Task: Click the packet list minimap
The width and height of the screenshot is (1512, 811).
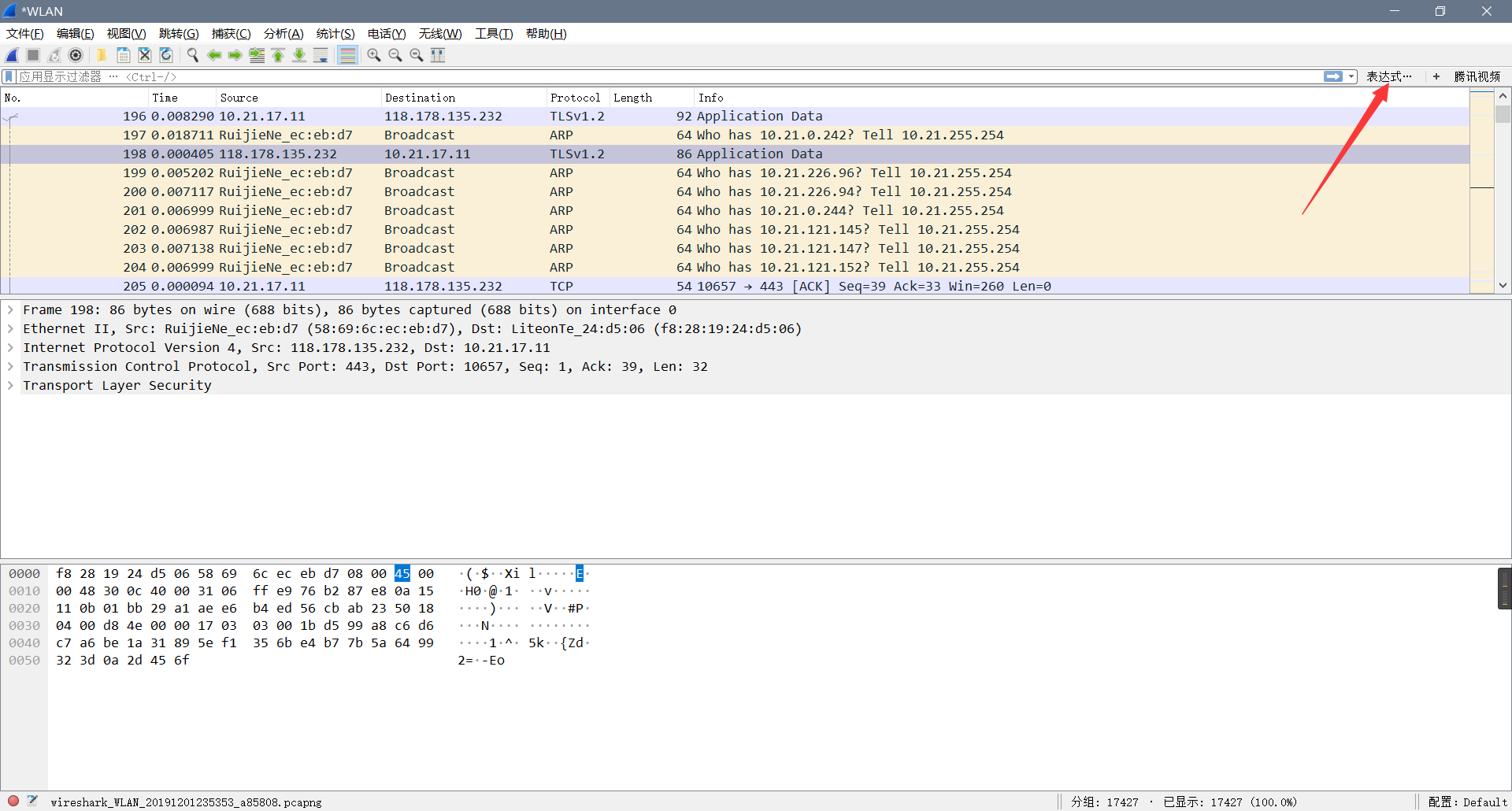Action: 1482,192
